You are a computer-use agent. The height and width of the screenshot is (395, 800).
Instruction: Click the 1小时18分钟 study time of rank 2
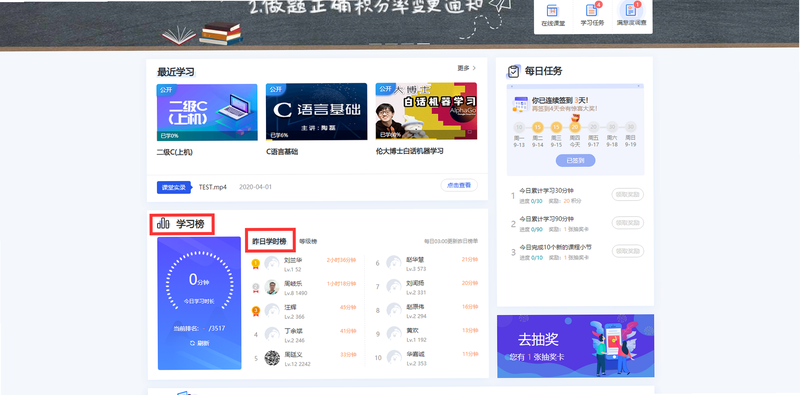(341, 284)
